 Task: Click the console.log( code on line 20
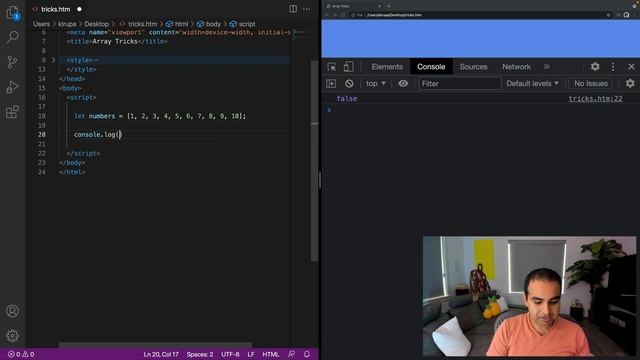97,135
